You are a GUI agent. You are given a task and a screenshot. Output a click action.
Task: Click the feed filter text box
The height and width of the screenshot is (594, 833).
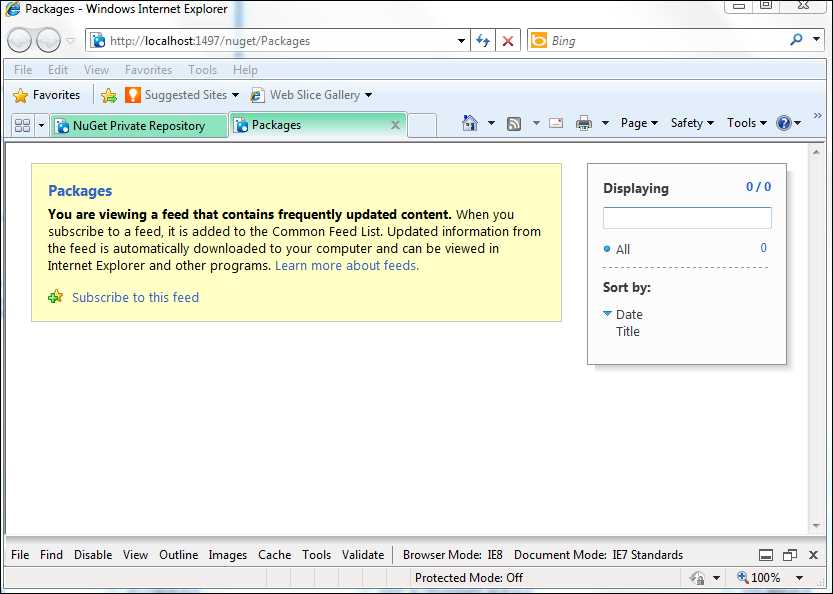(687, 218)
